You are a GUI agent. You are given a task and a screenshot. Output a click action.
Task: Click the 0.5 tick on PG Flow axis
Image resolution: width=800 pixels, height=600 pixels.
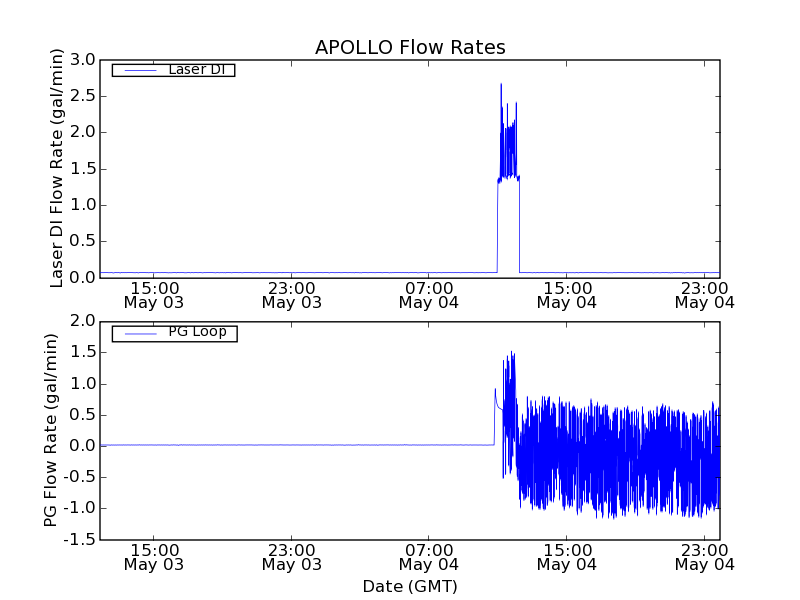(83, 415)
